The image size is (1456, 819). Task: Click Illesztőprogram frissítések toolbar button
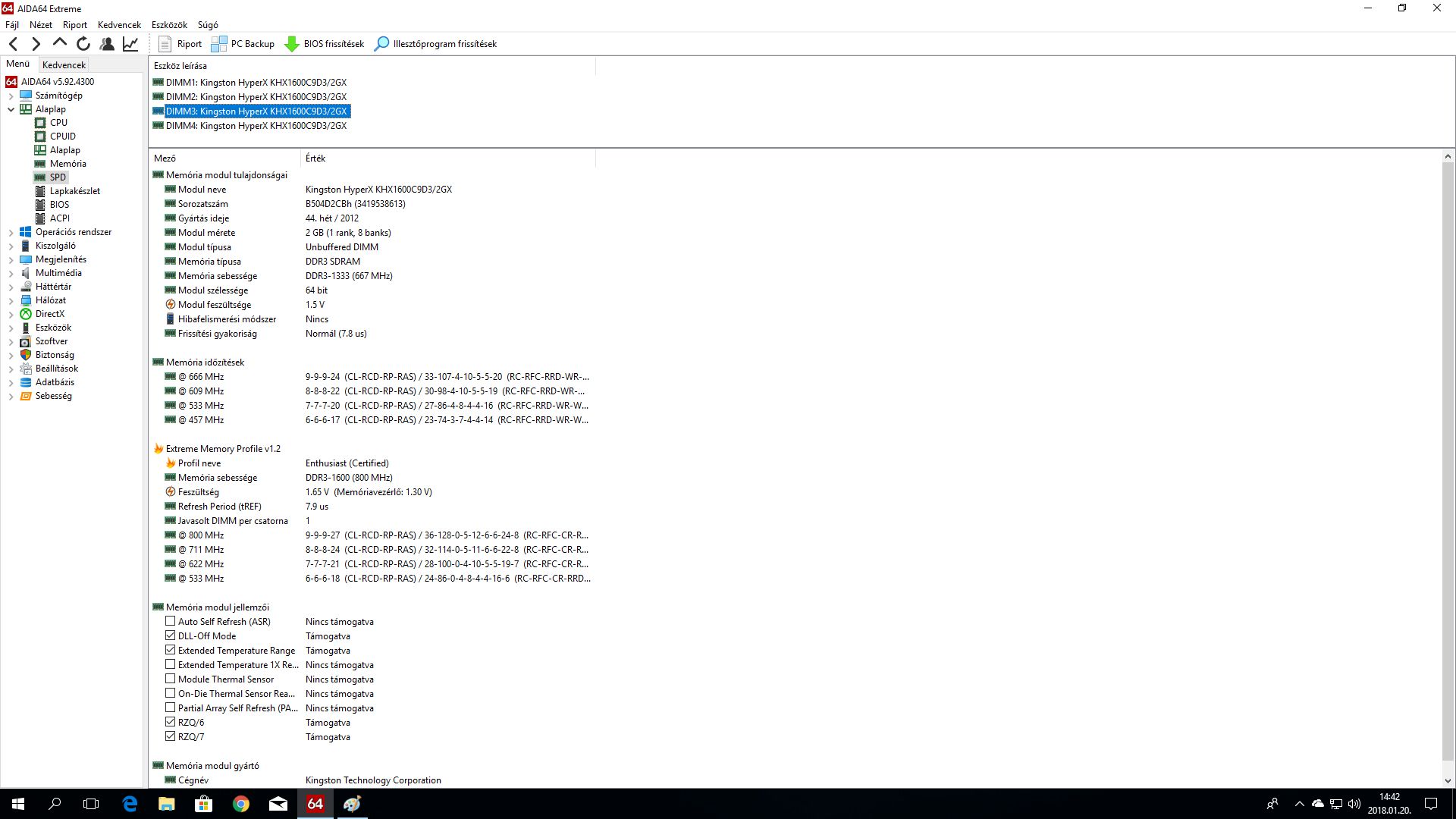436,44
